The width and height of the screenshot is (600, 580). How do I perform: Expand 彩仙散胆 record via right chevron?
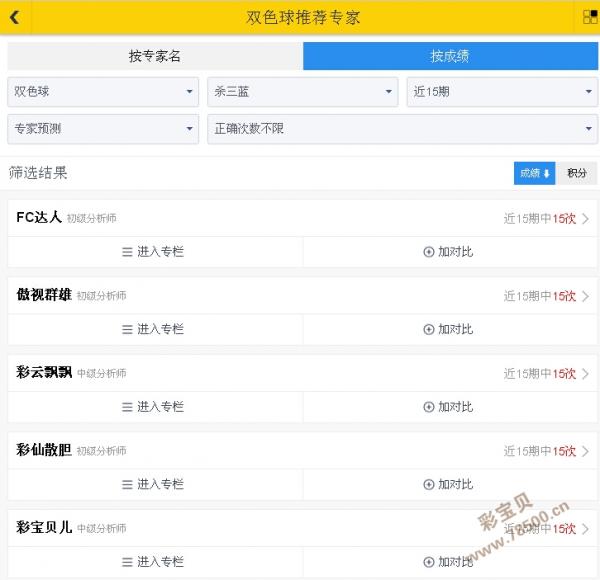585,451
